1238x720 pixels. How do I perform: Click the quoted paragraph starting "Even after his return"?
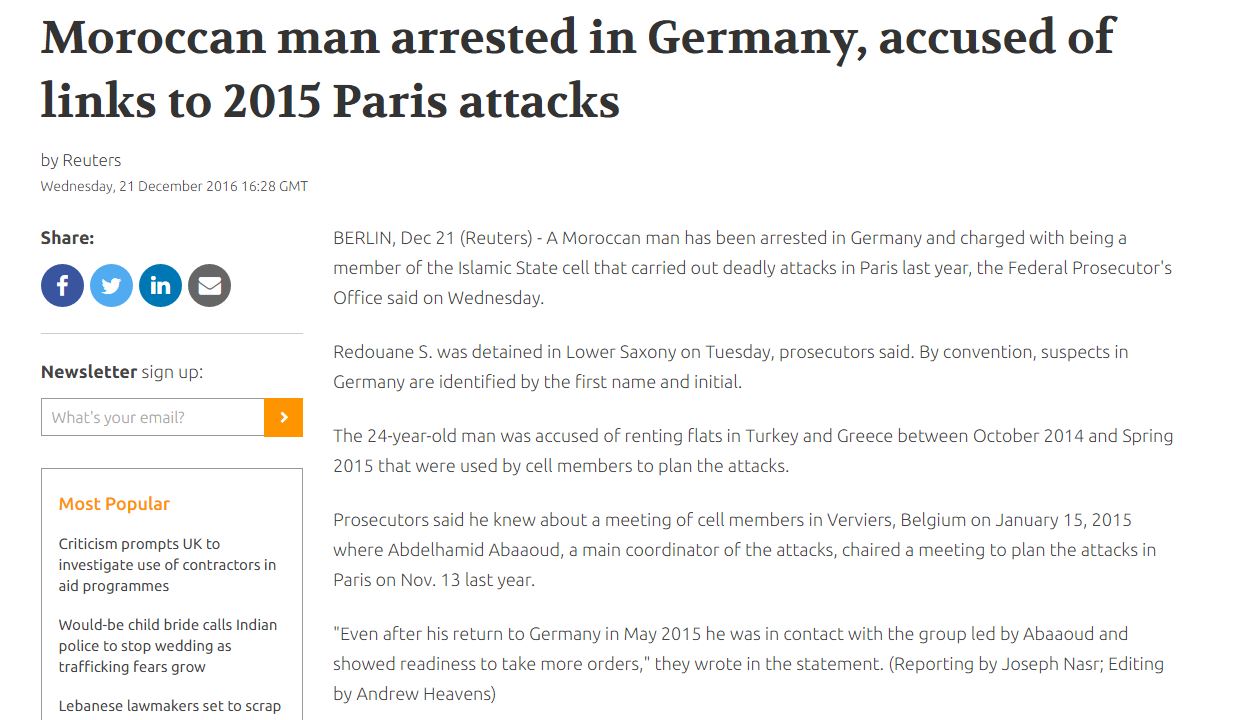pyautogui.click(x=748, y=663)
